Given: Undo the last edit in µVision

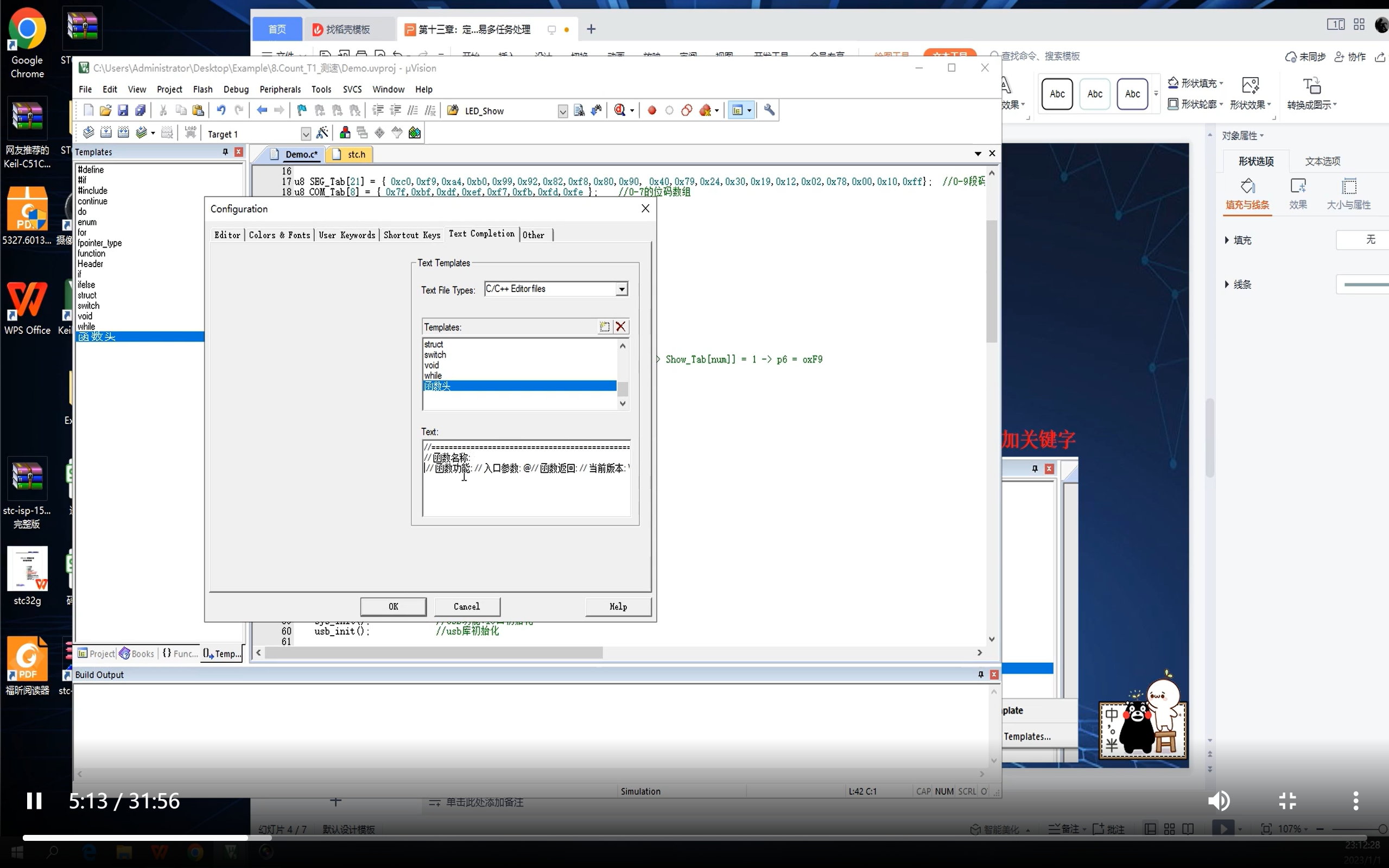Looking at the screenshot, I should pyautogui.click(x=221, y=110).
